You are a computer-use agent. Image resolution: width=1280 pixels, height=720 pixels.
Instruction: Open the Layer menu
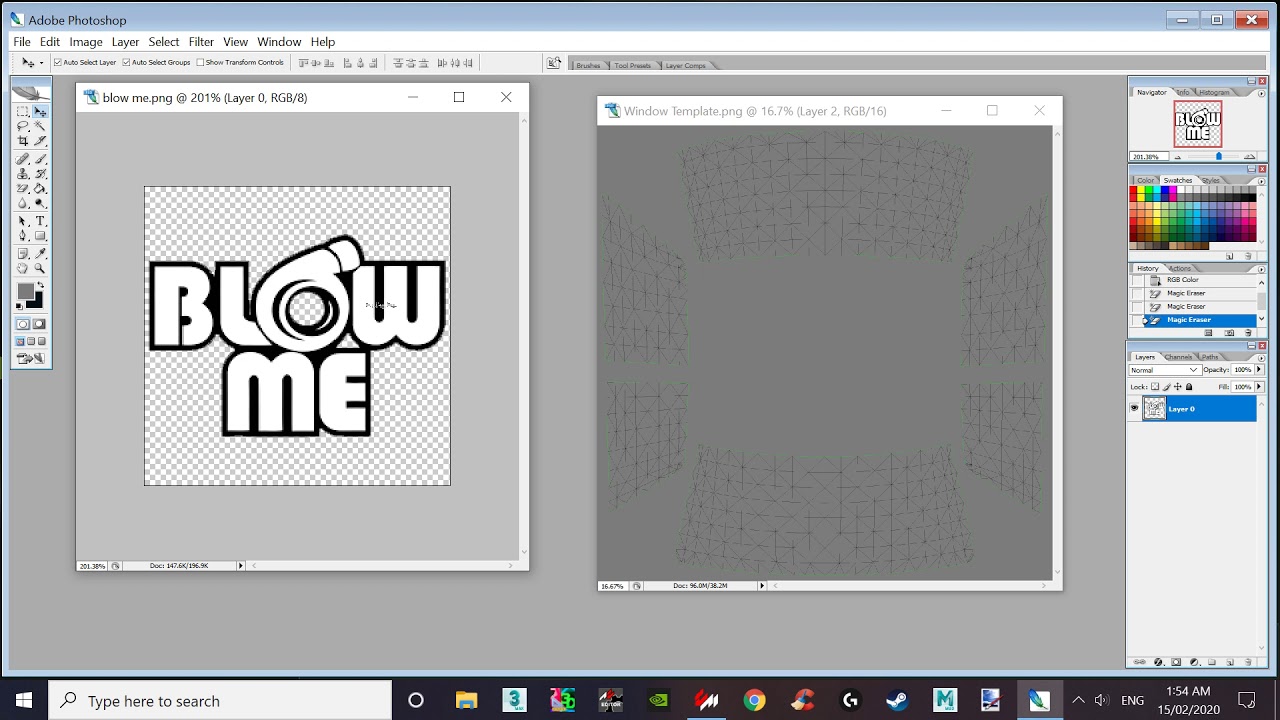point(125,42)
